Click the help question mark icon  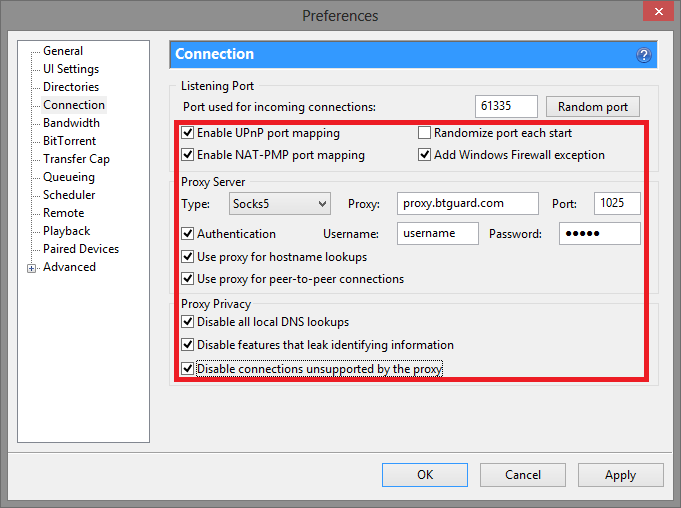coord(643,55)
